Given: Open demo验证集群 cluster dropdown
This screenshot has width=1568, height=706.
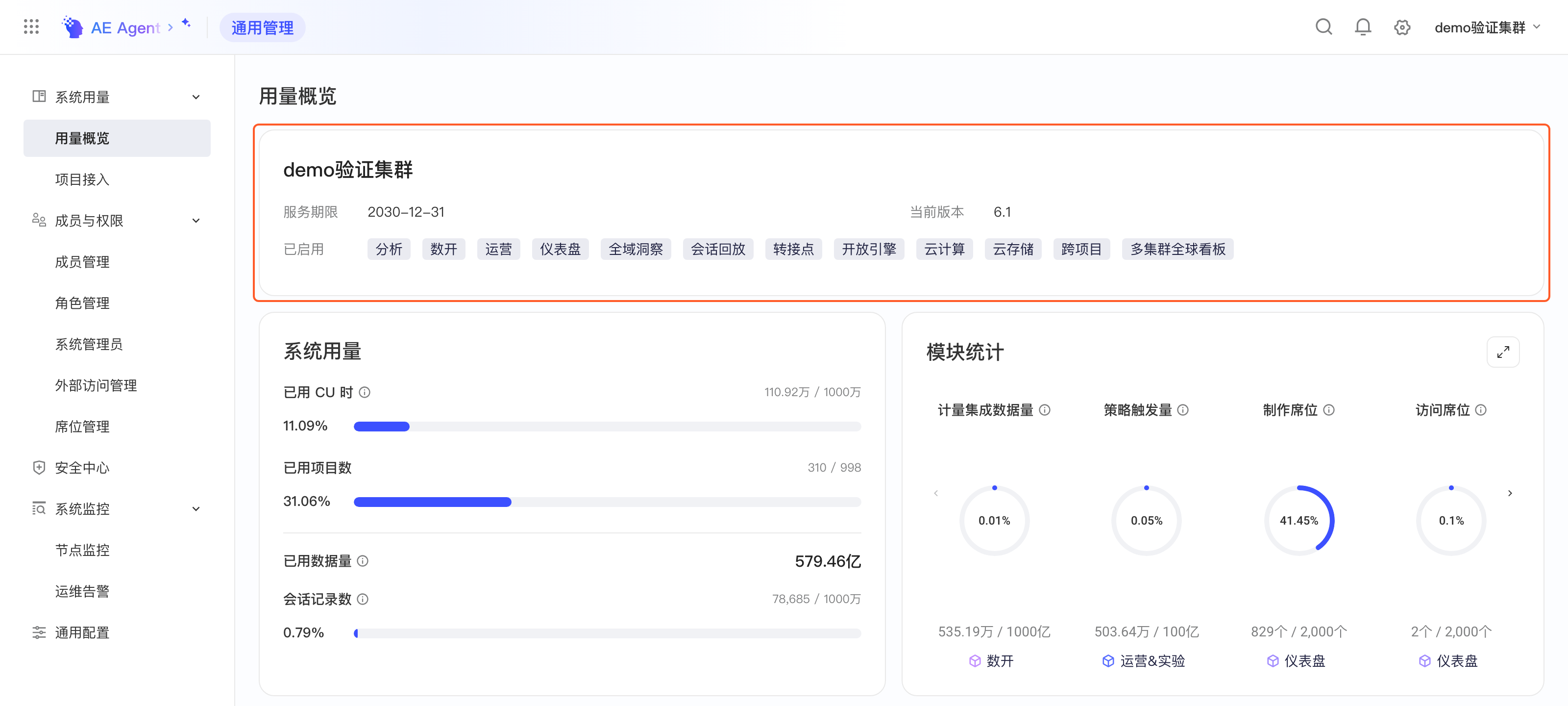Looking at the screenshot, I should coord(1487,27).
